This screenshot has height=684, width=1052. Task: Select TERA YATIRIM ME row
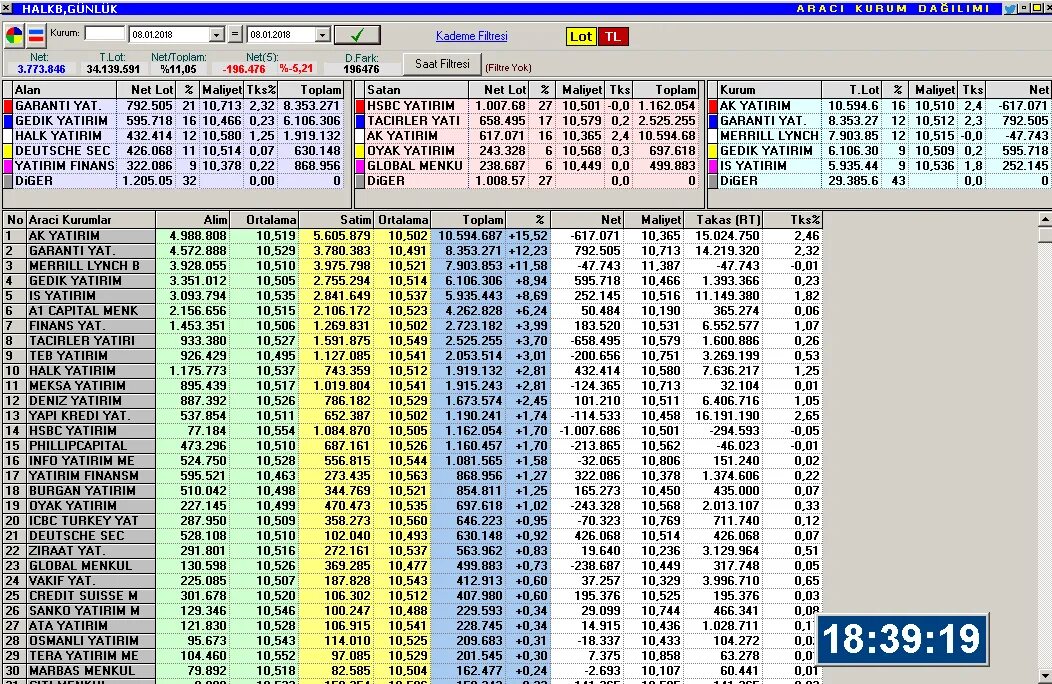pos(413,656)
